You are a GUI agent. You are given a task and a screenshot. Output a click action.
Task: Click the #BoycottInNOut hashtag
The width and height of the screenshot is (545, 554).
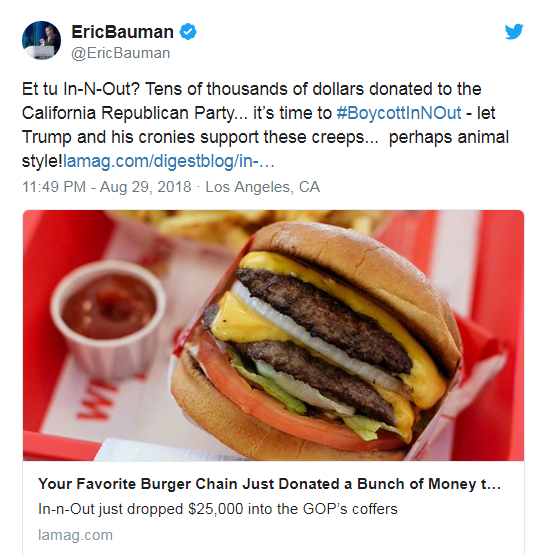point(399,113)
